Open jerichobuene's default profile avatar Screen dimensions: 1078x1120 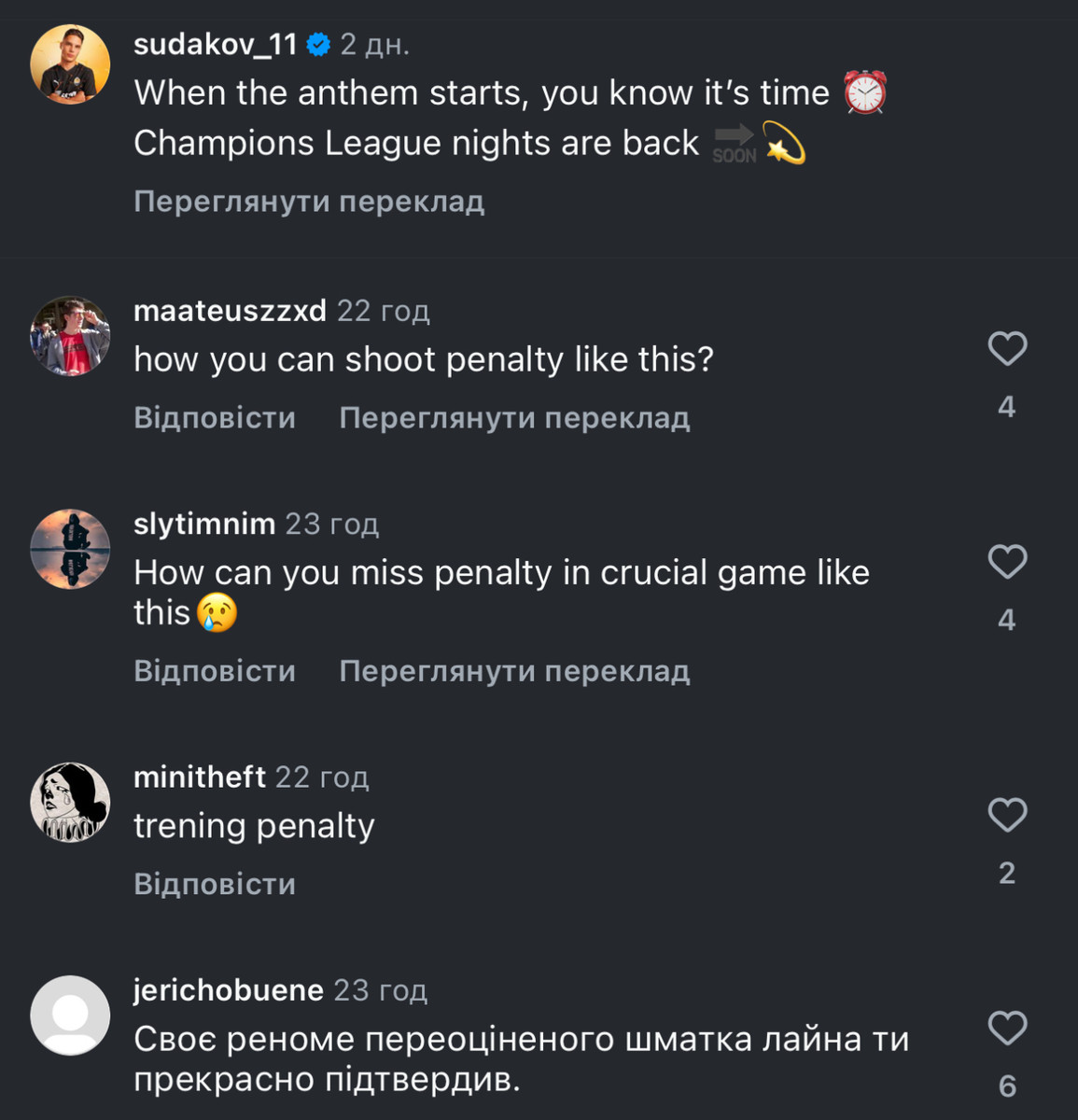click(x=70, y=1015)
